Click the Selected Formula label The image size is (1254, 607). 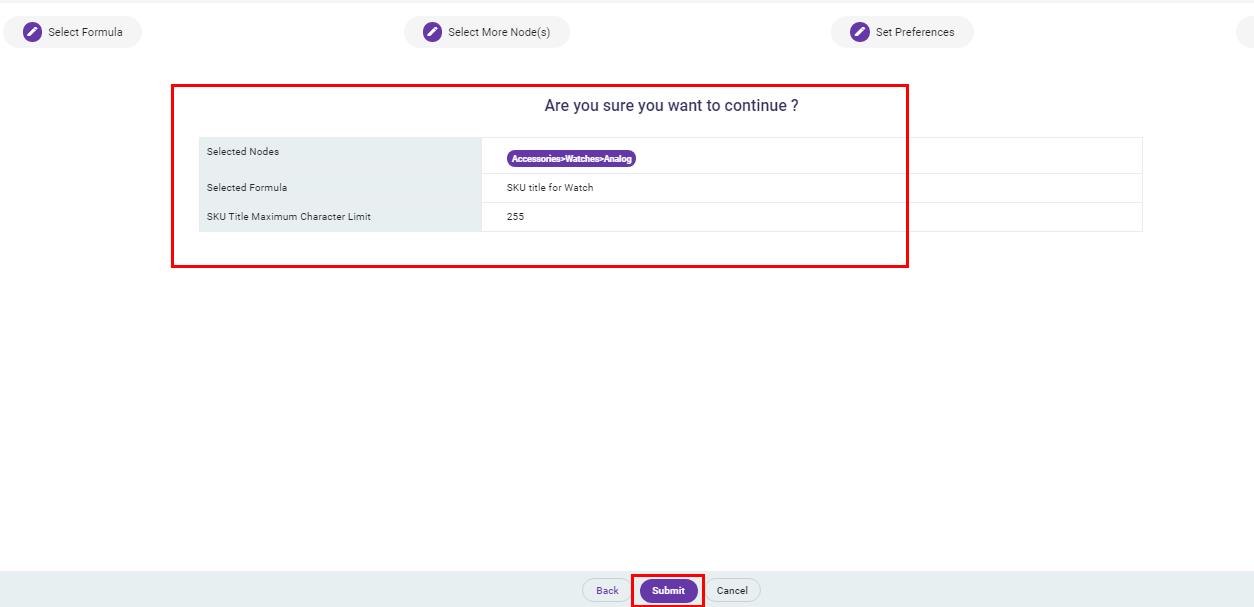tap(247, 188)
